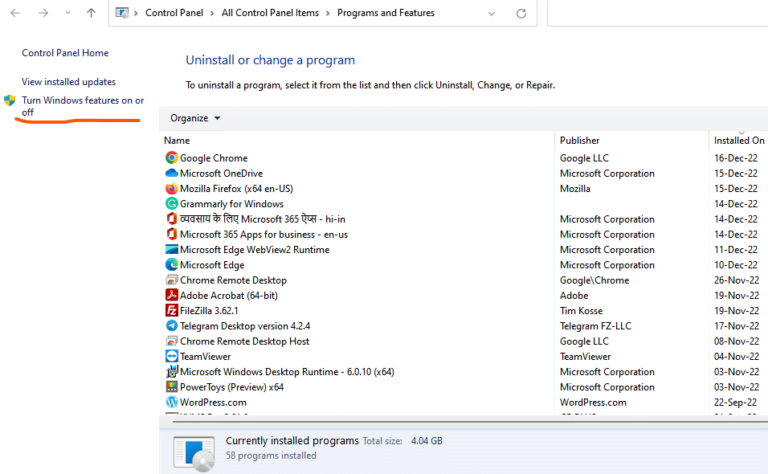Click the Control Panel address bar icon

click(x=122, y=13)
